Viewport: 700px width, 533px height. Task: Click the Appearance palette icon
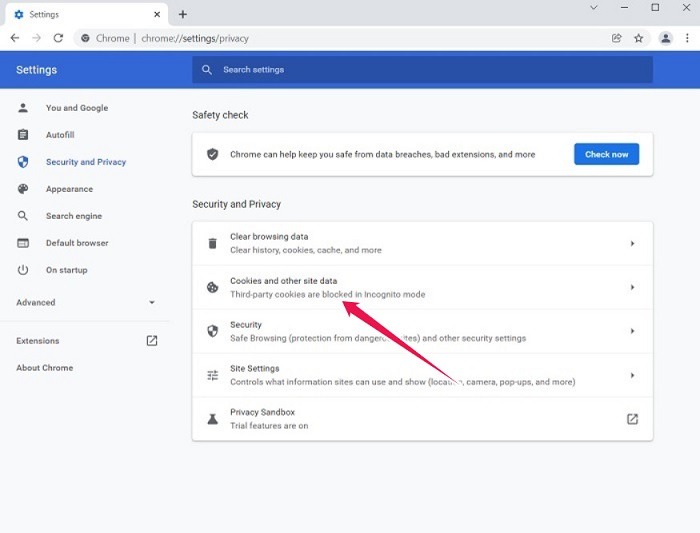coord(23,189)
